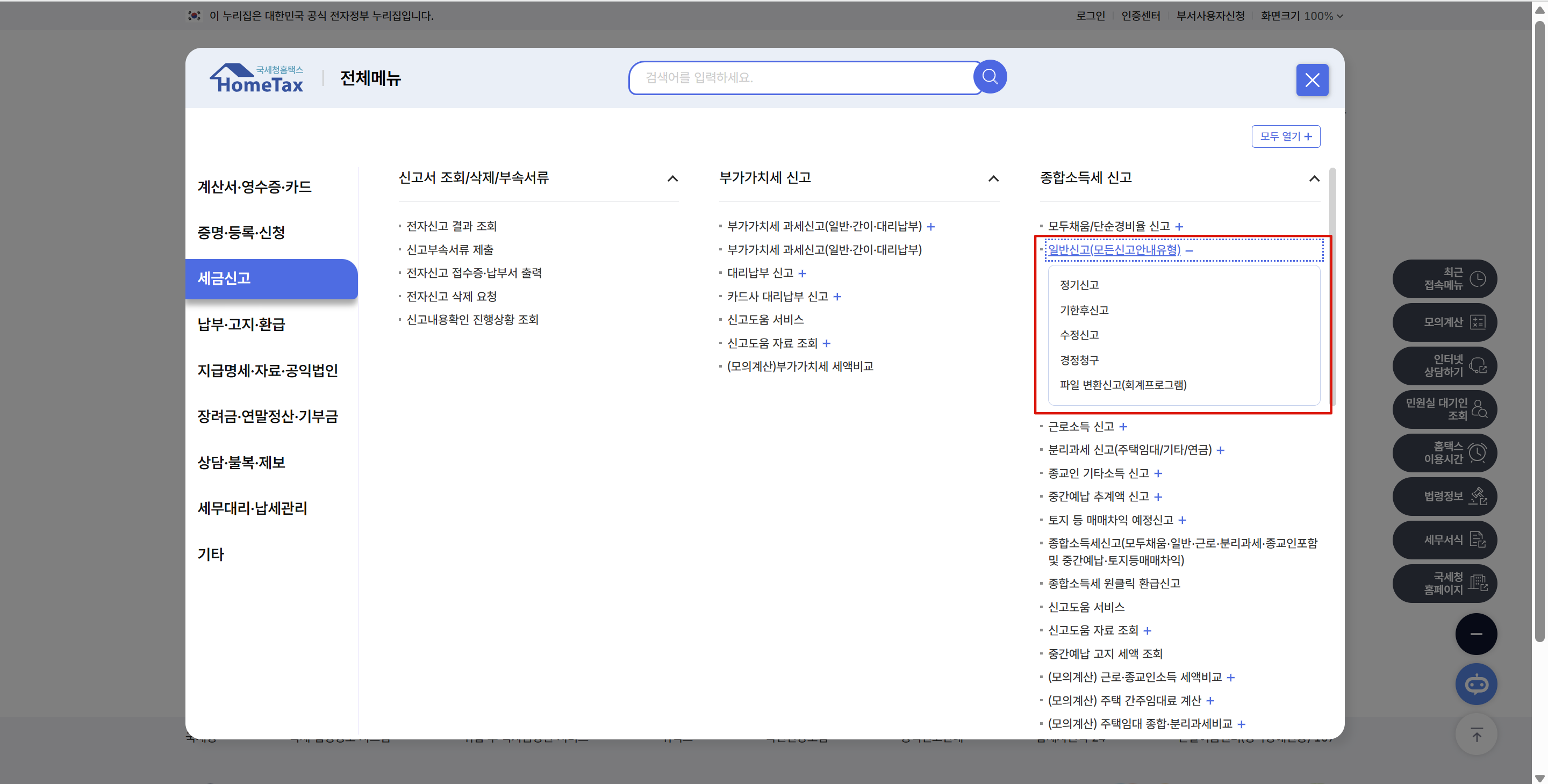The height and width of the screenshot is (784, 1548).
Task: Open 전자신고 결과 조회 link
Action: coord(451,226)
